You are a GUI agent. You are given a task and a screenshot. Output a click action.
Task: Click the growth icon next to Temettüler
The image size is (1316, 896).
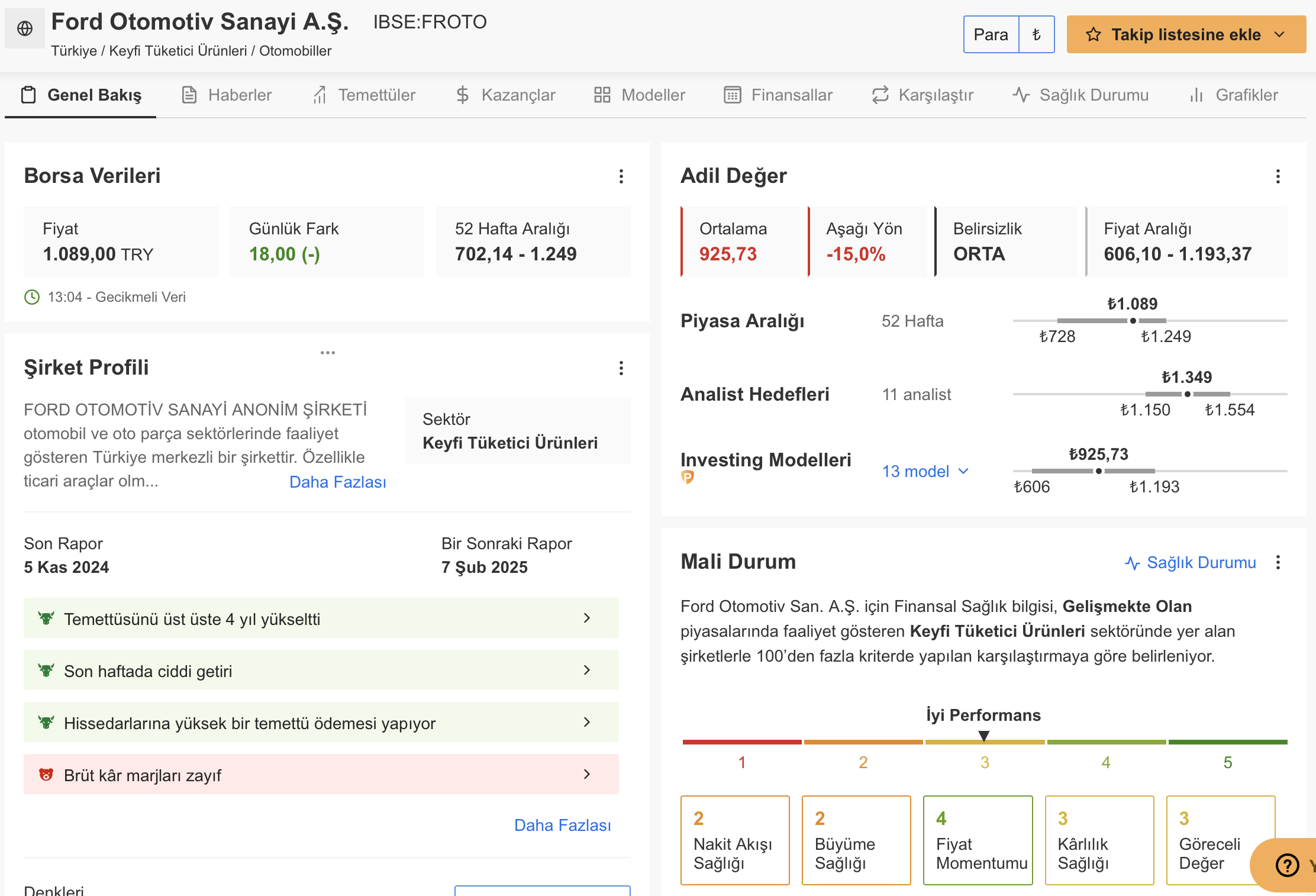point(320,95)
